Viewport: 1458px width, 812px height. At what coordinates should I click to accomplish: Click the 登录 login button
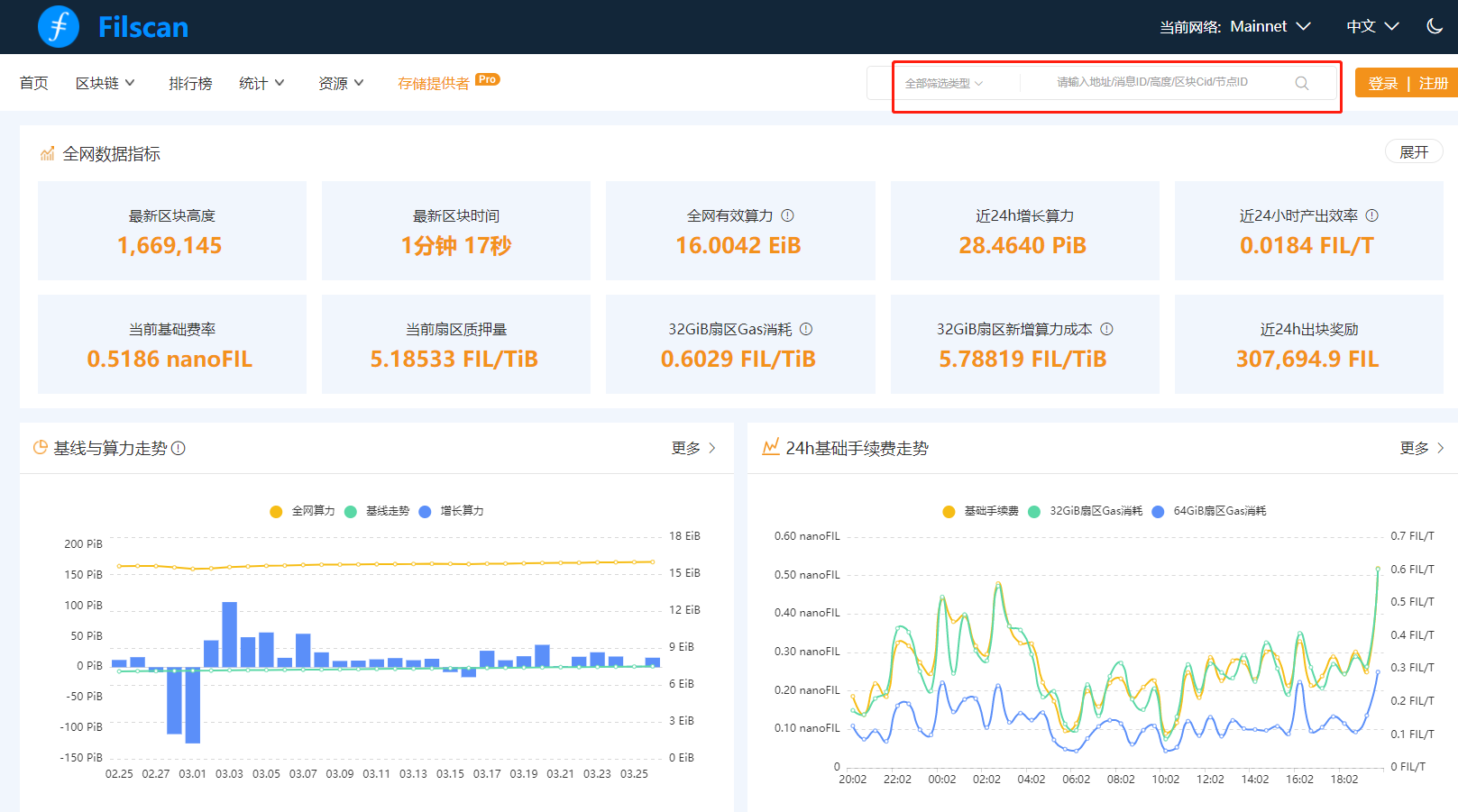pyautogui.click(x=1382, y=83)
